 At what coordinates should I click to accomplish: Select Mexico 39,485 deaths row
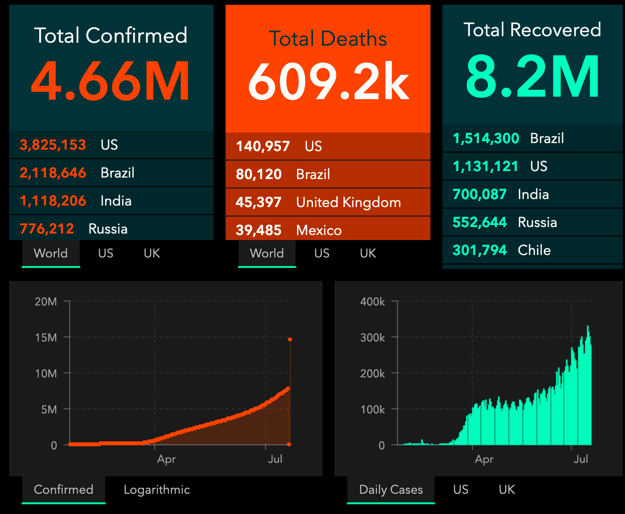click(x=328, y=229)
